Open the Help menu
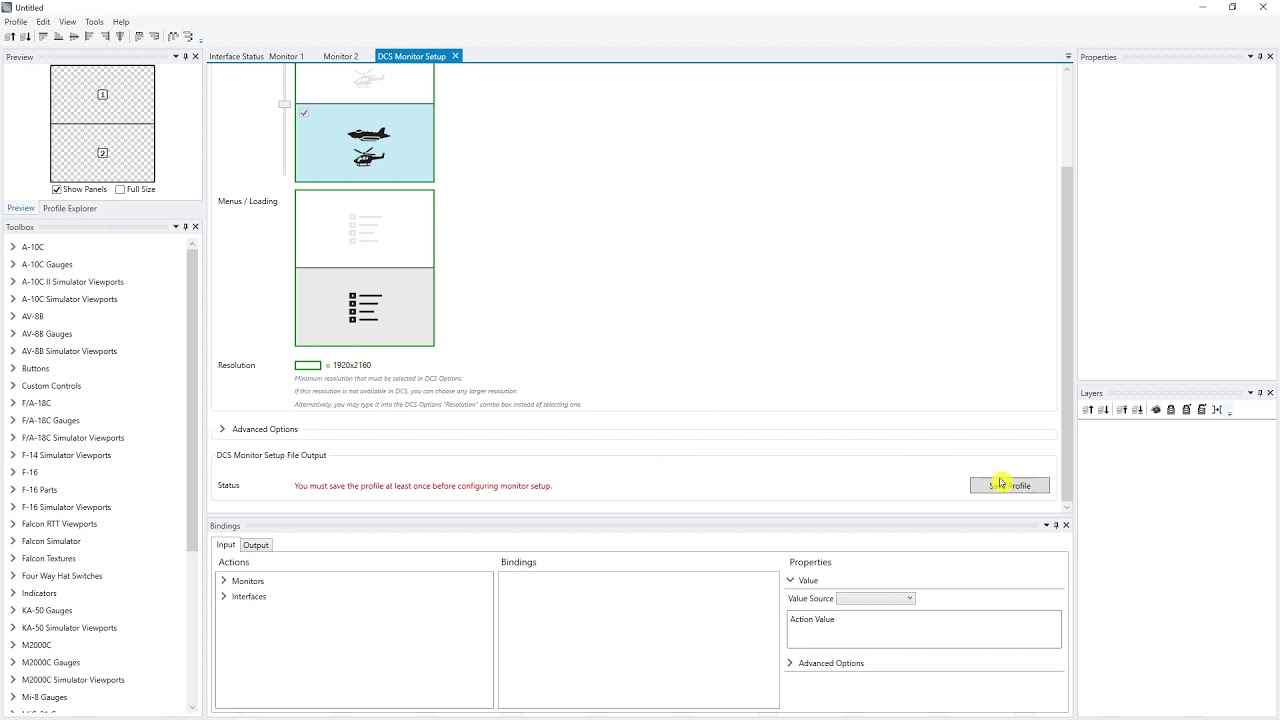 [x=121, y=21]
